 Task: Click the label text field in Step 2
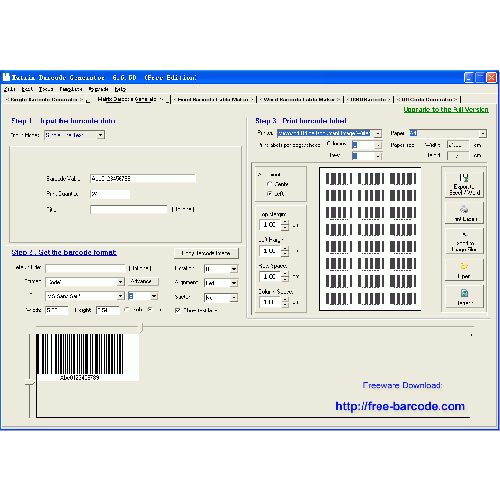point(85,268)
